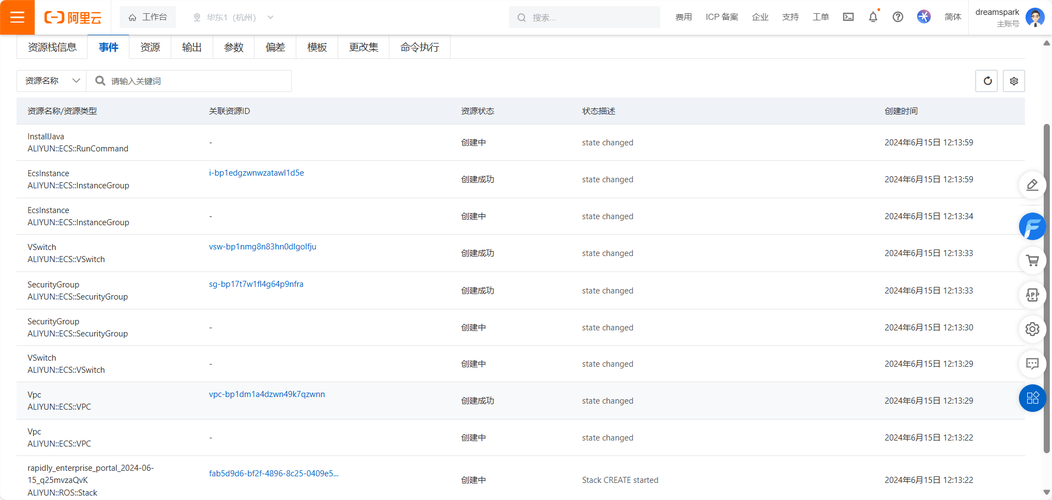The height and width of the screenshot is (500, 1052).
Task: Open the chat feedback floating icon
Action: (1033, 364)
